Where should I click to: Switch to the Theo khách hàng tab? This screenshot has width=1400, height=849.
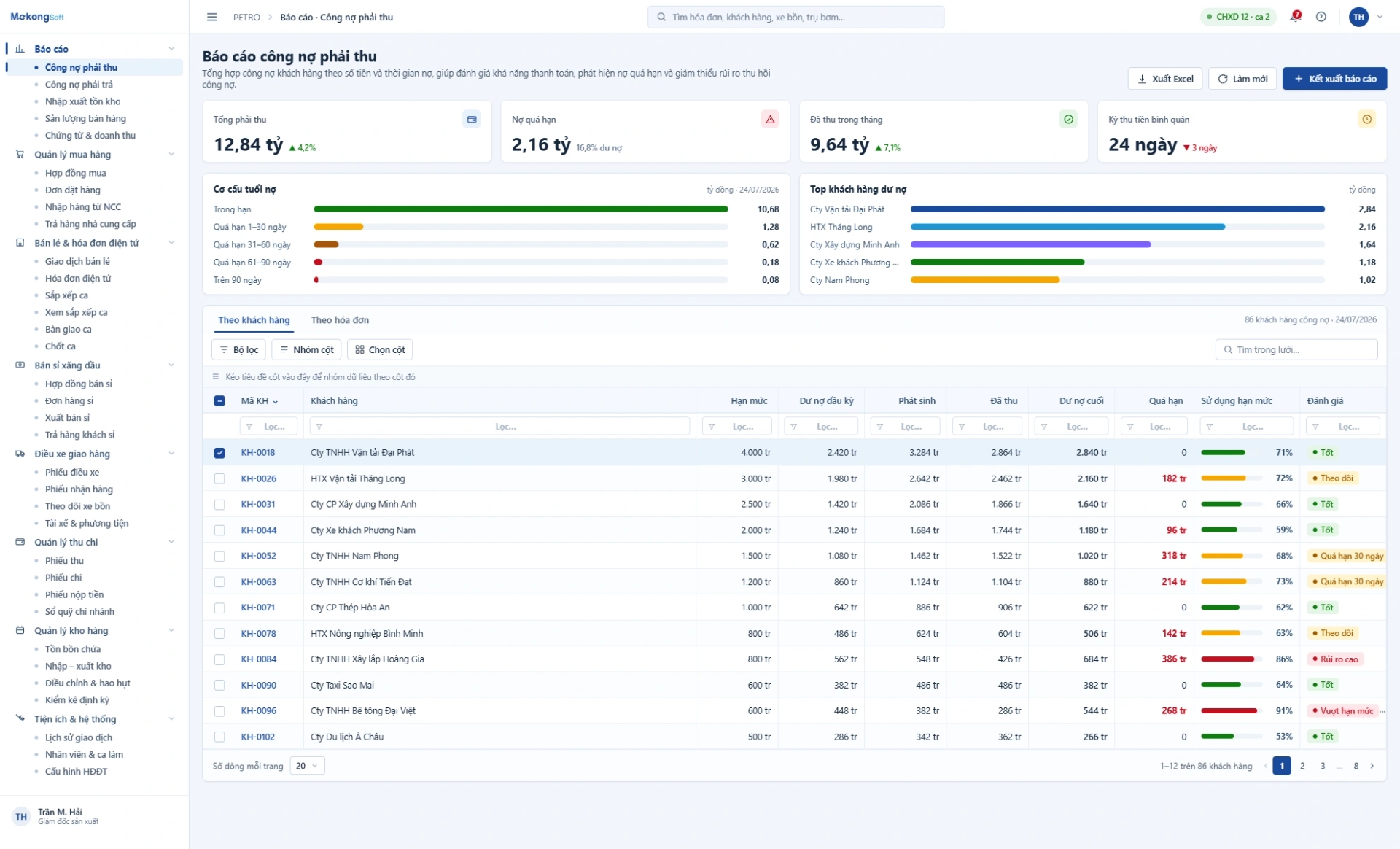(x=254, y=320)
